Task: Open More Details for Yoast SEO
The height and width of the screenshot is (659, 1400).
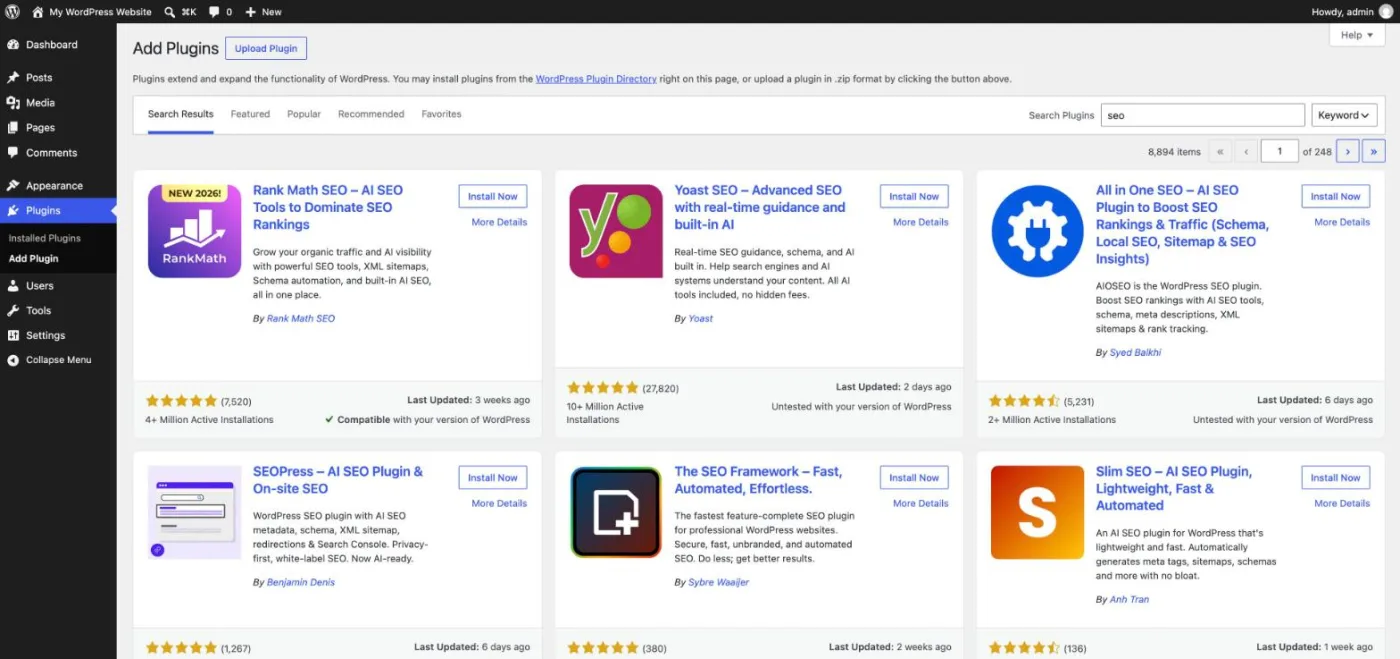Action: (x=921, y=222)
